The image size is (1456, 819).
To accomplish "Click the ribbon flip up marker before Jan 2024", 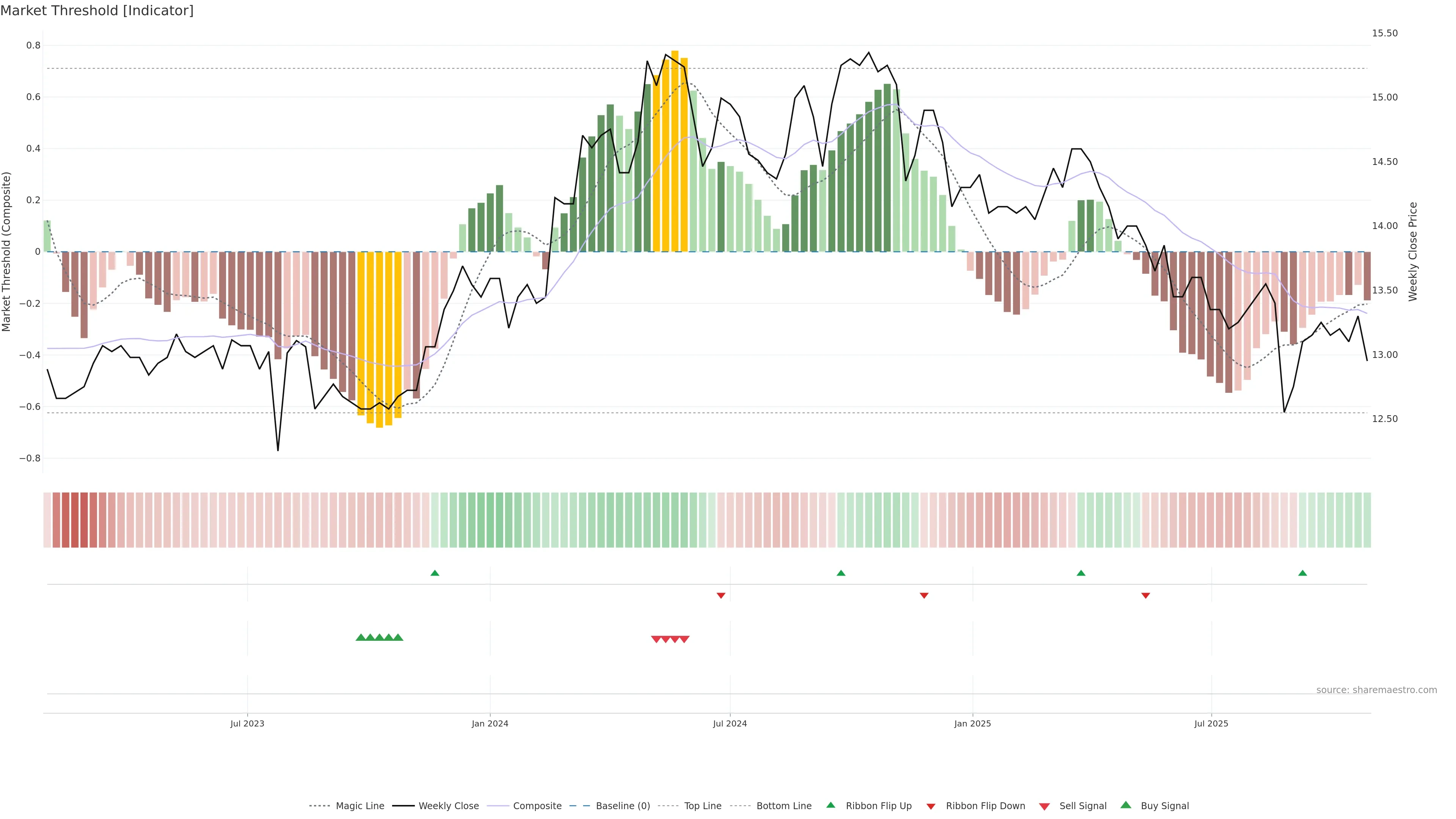I will [435, 573].
